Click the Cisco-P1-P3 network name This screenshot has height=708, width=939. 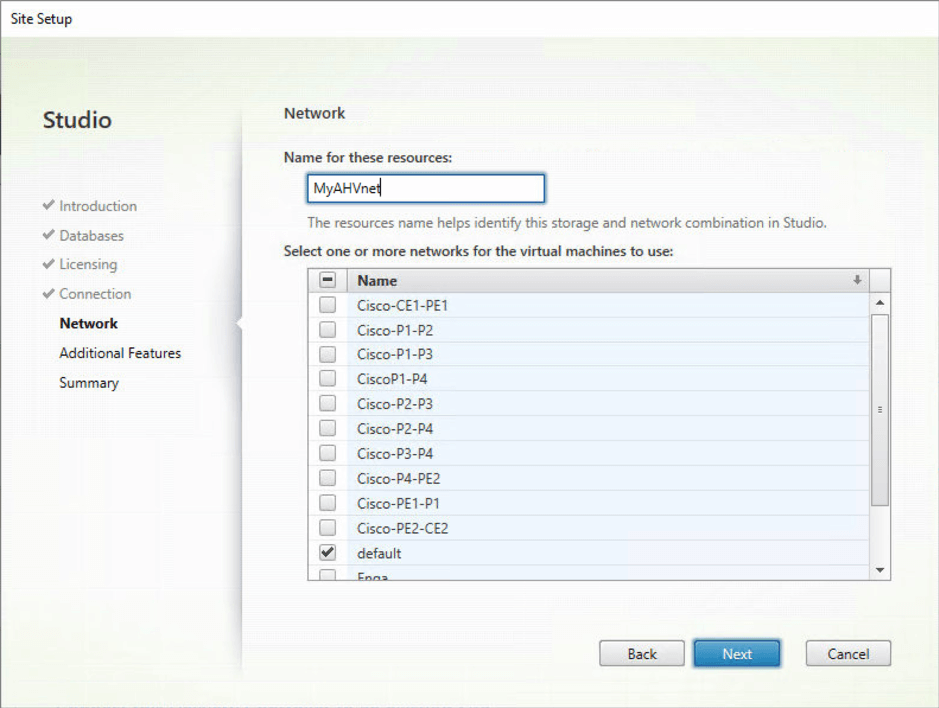pyautogui.click(x=395, y=355)
